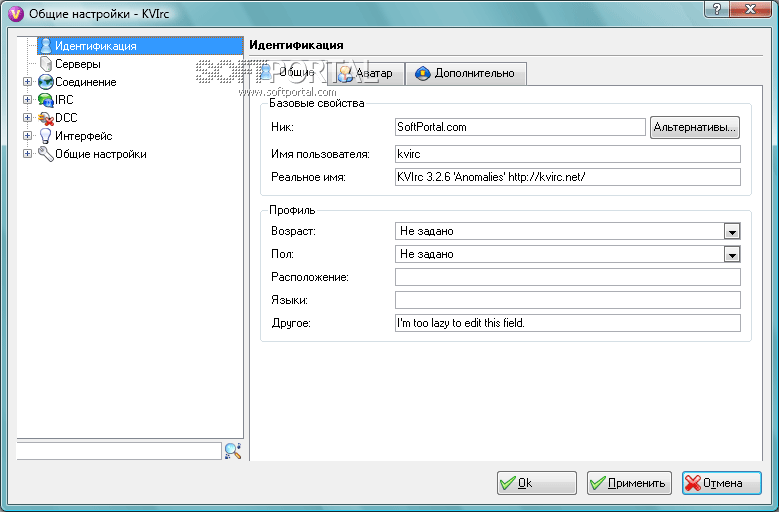Click the Интерфейс light bulb icon
The height and width of the screenshot is (512, 779).
[46, 136]
